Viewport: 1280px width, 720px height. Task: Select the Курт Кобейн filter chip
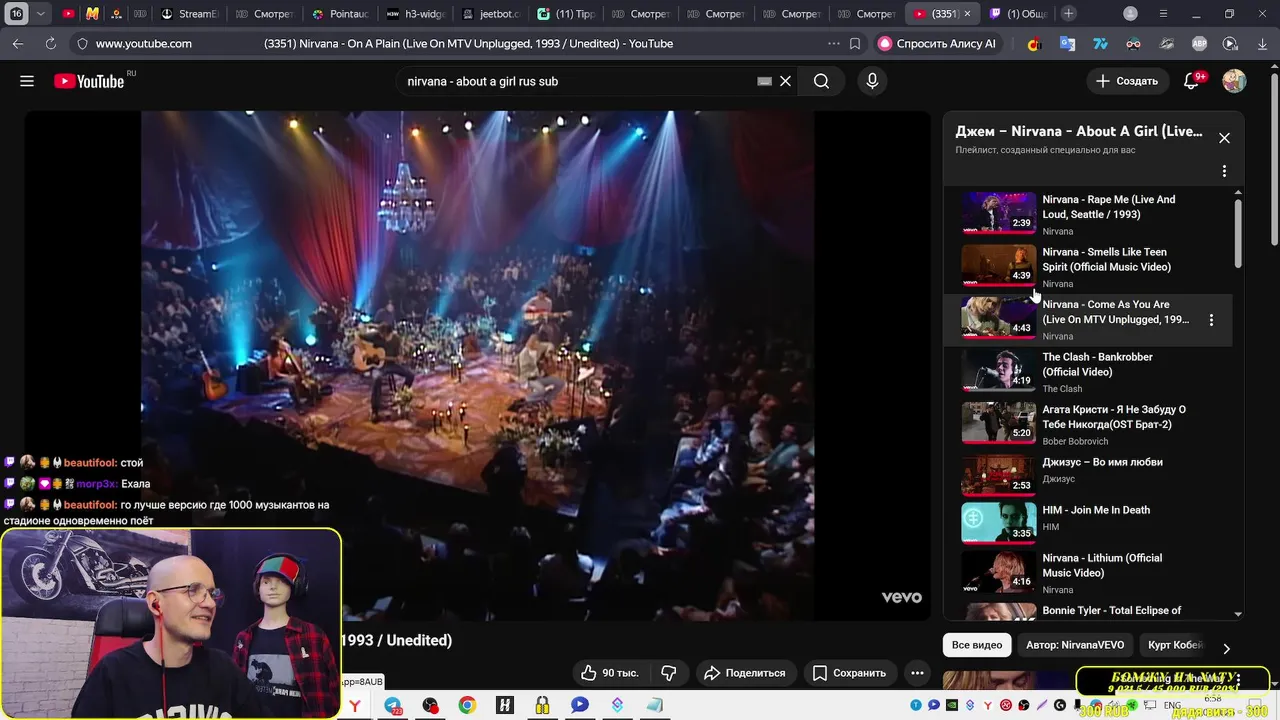(1175, 645)
